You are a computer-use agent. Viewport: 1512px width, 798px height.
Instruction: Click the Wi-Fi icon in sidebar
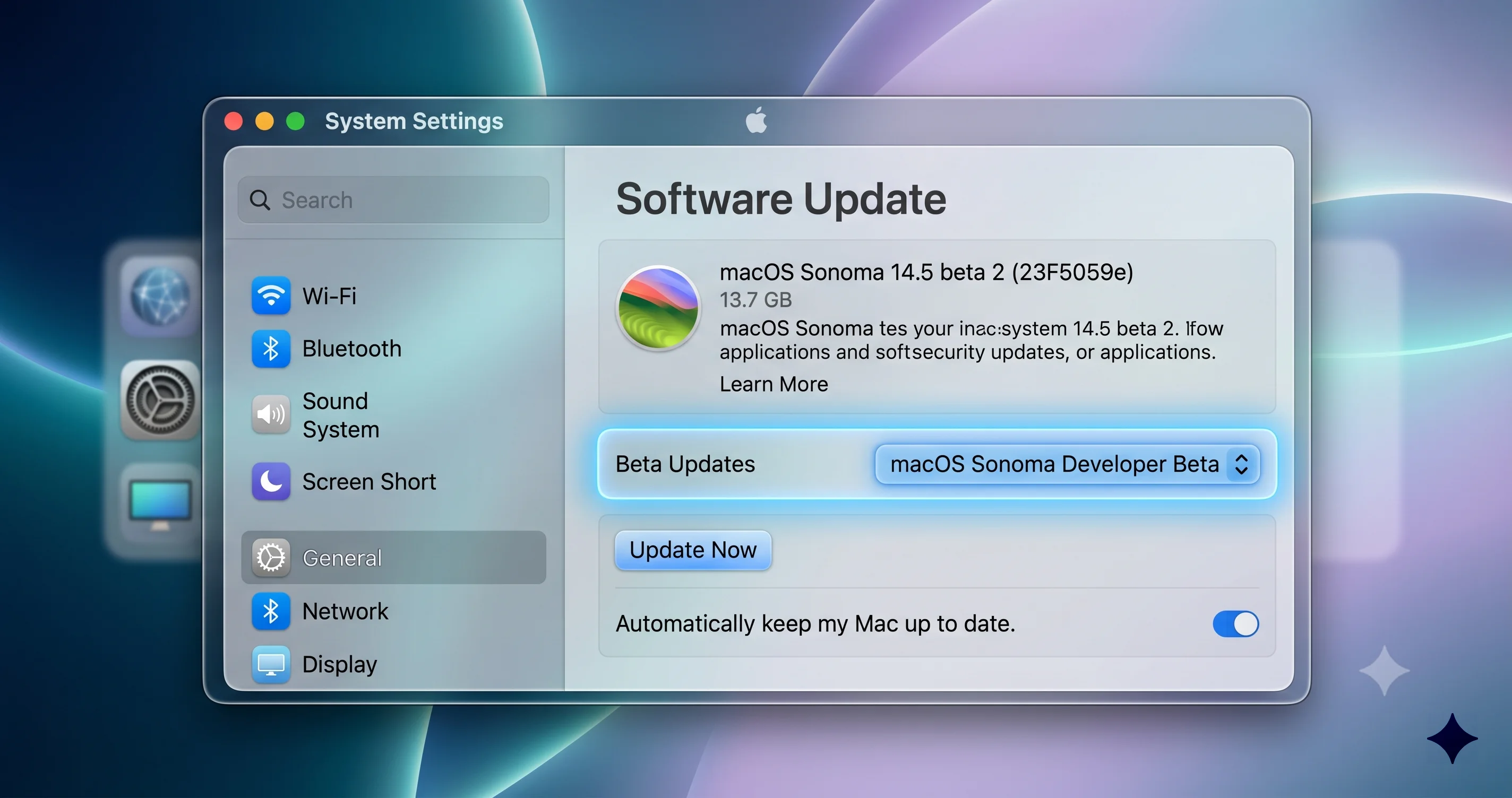[271, 295]
